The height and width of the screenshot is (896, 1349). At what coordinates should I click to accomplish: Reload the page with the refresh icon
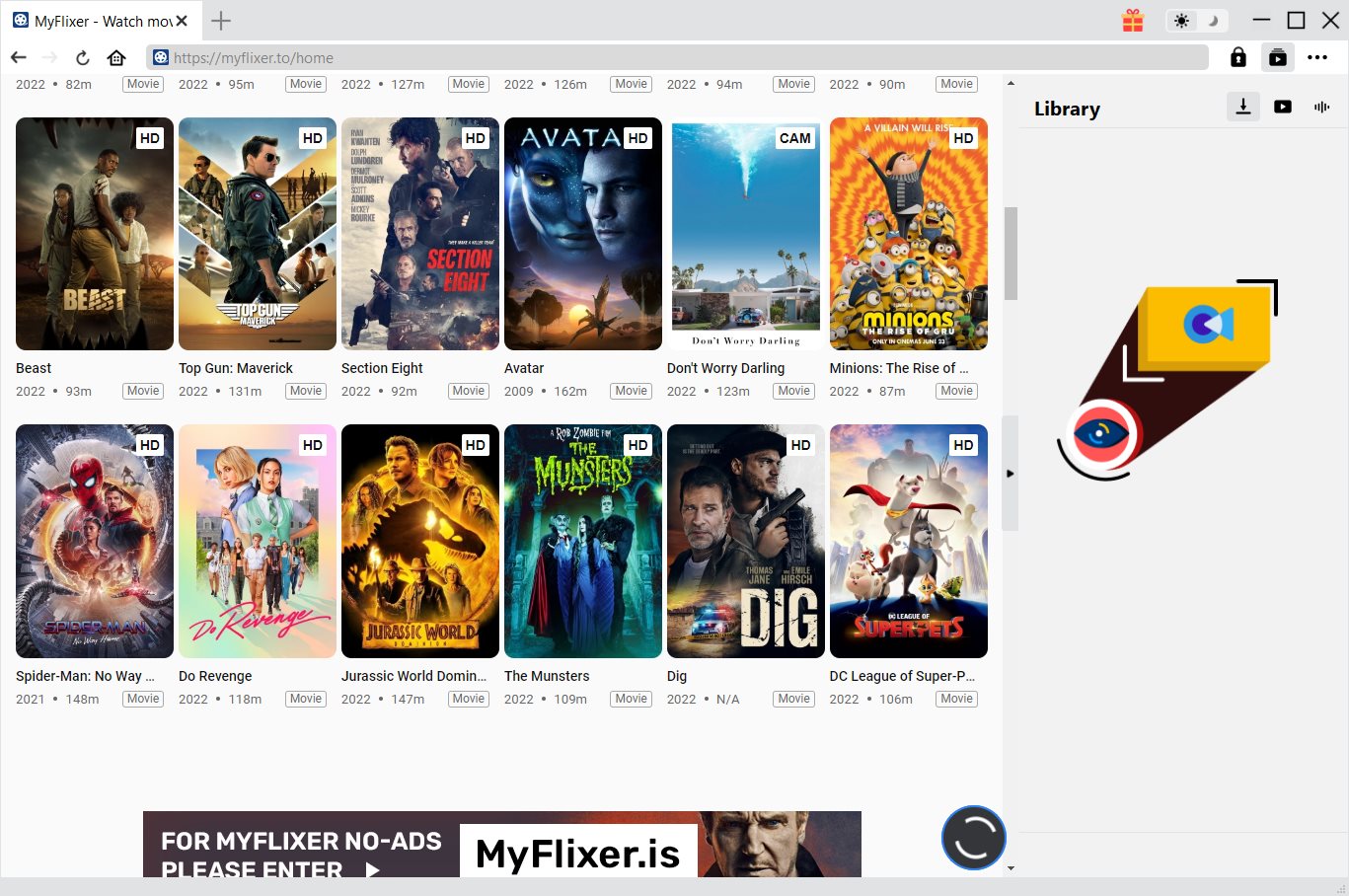(x=82, y=56)
